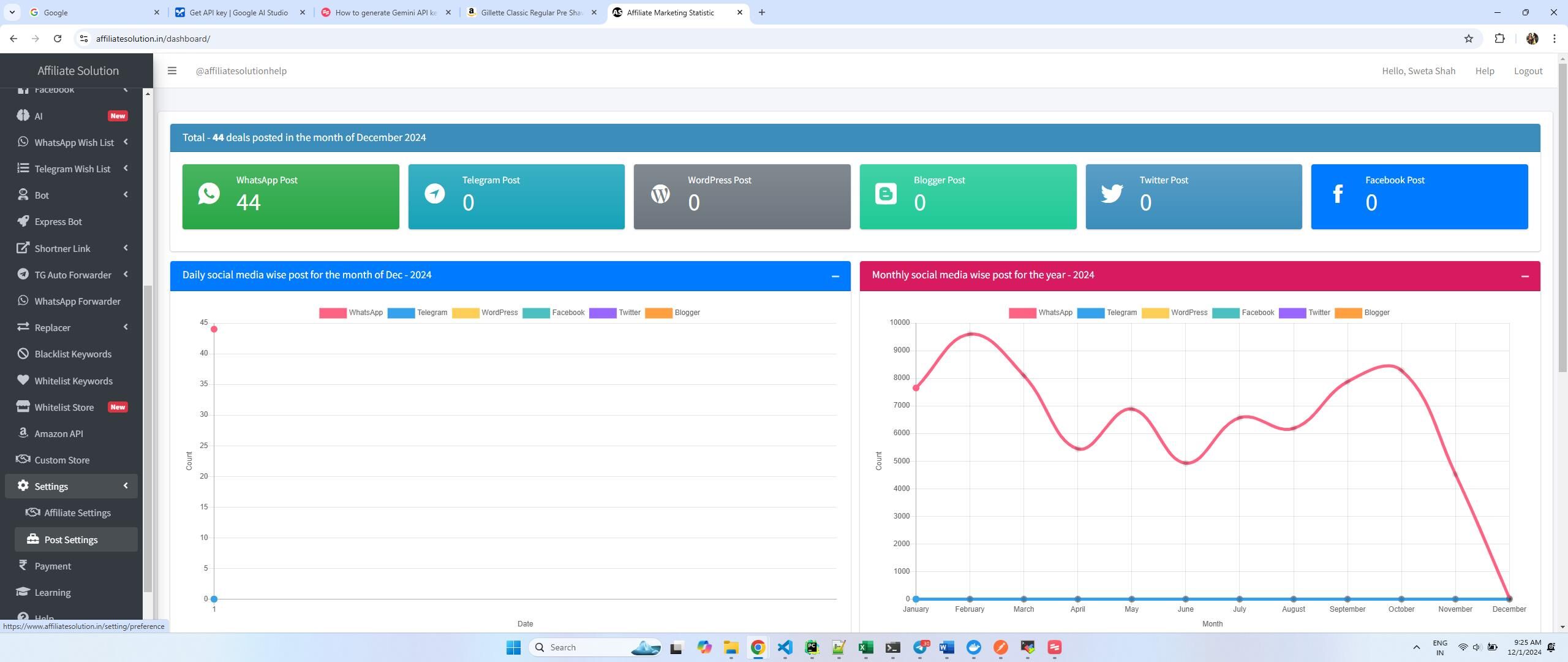Click the Twitter Post bird icon

click(1112, 194)
